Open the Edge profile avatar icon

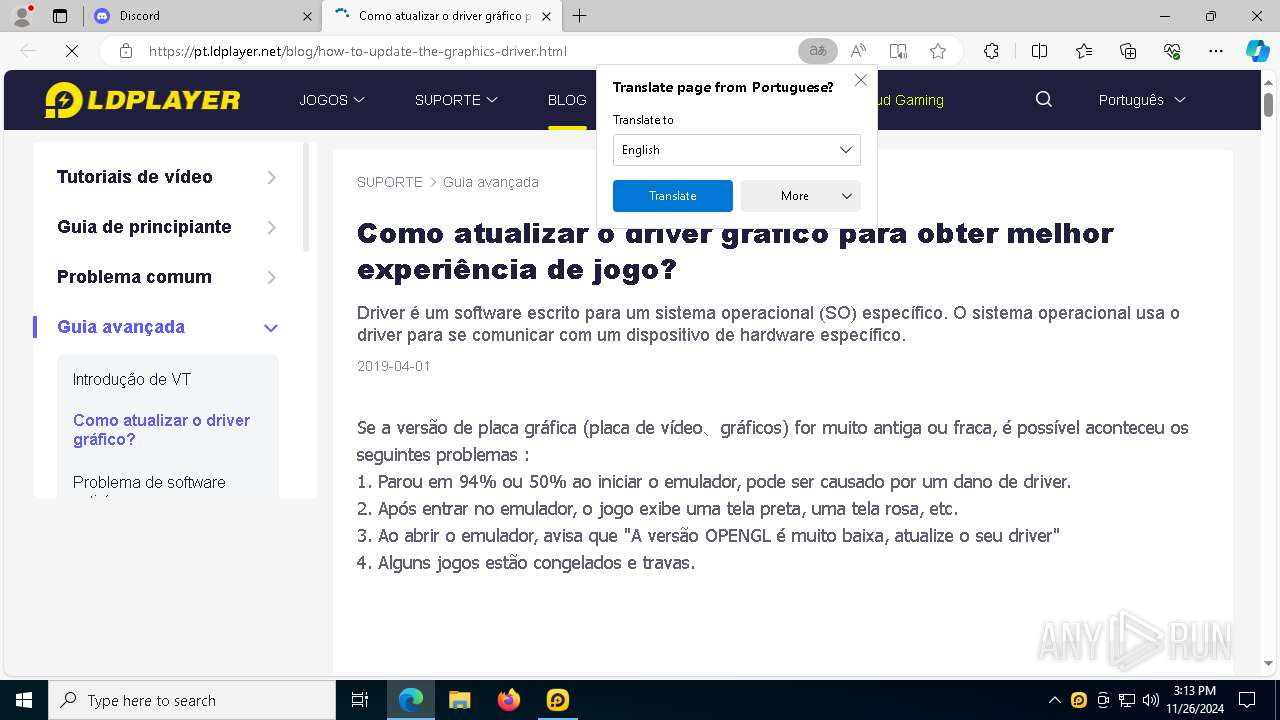22,16
